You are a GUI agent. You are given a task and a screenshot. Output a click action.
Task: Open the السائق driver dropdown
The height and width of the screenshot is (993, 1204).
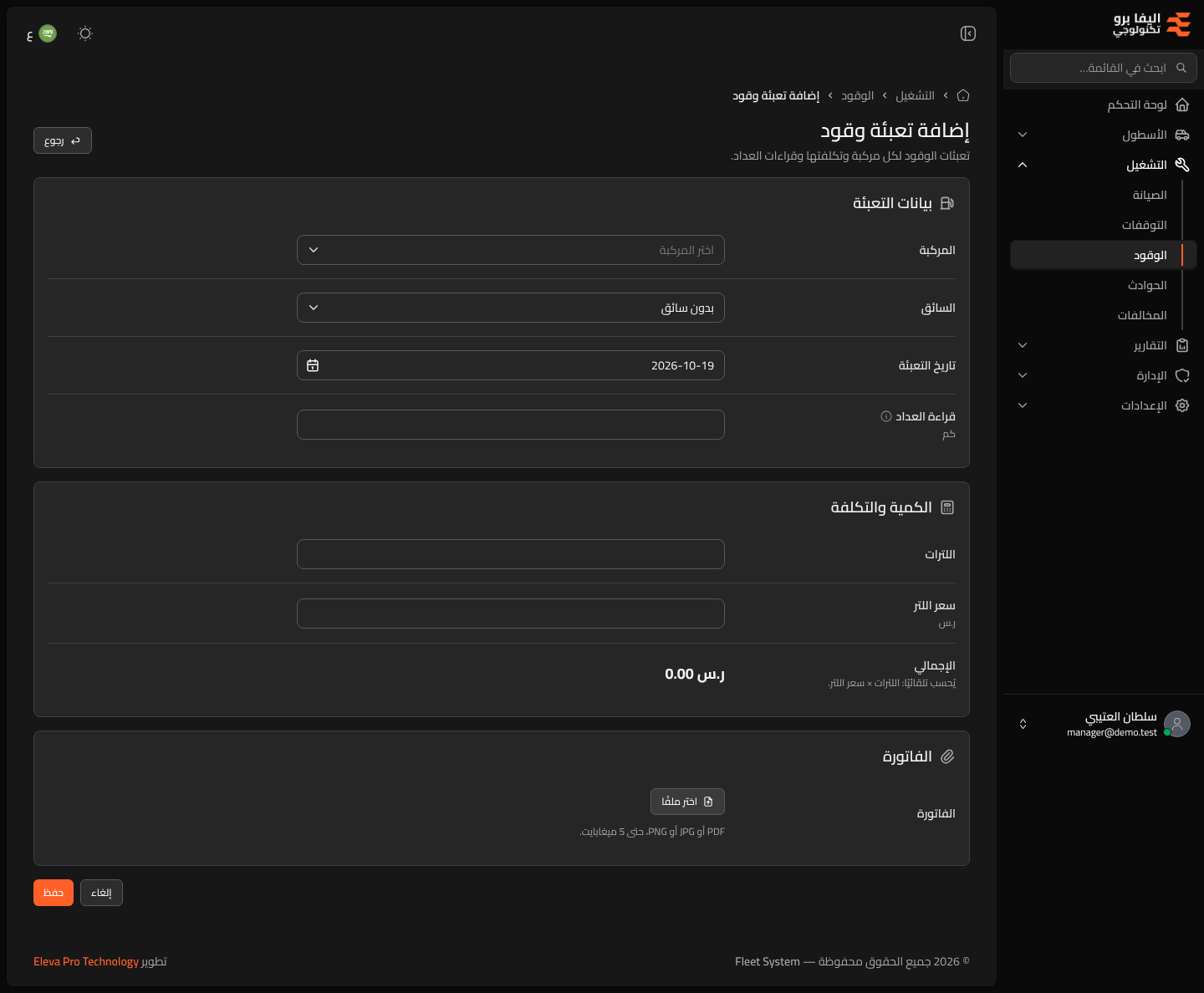coord(511,308)
